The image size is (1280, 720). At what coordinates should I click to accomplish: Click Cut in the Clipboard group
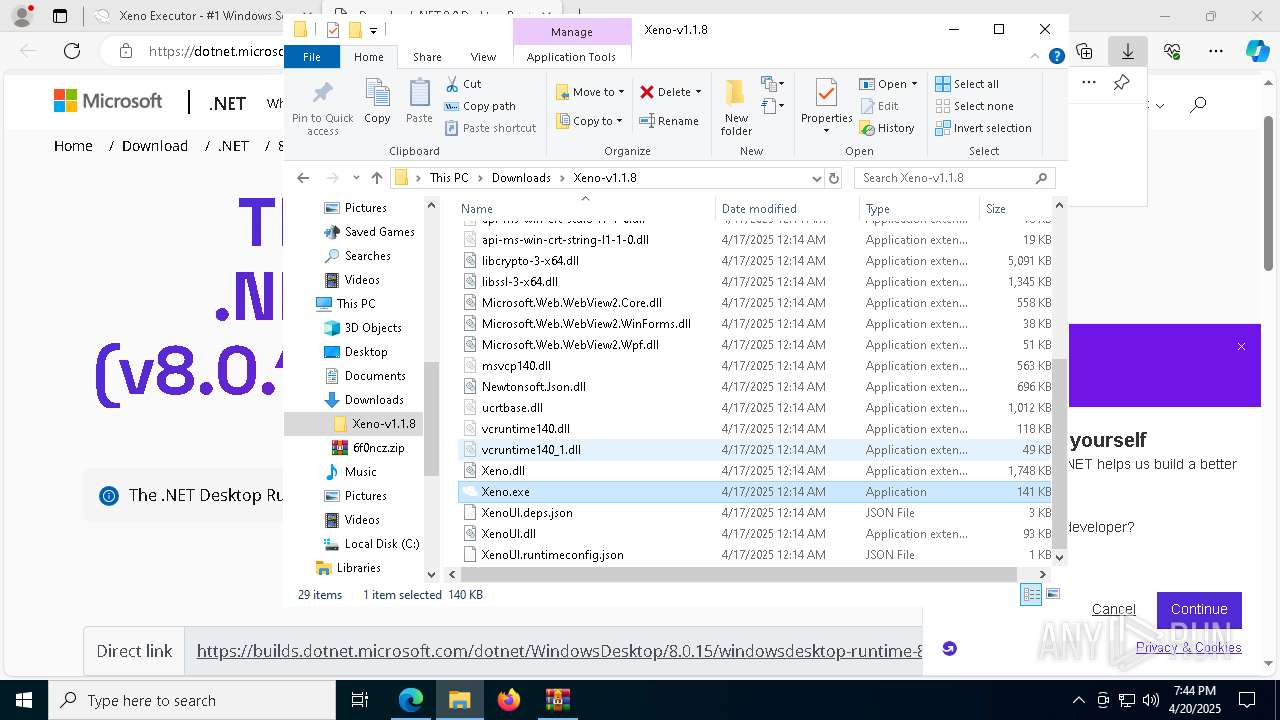pos(463,84)
